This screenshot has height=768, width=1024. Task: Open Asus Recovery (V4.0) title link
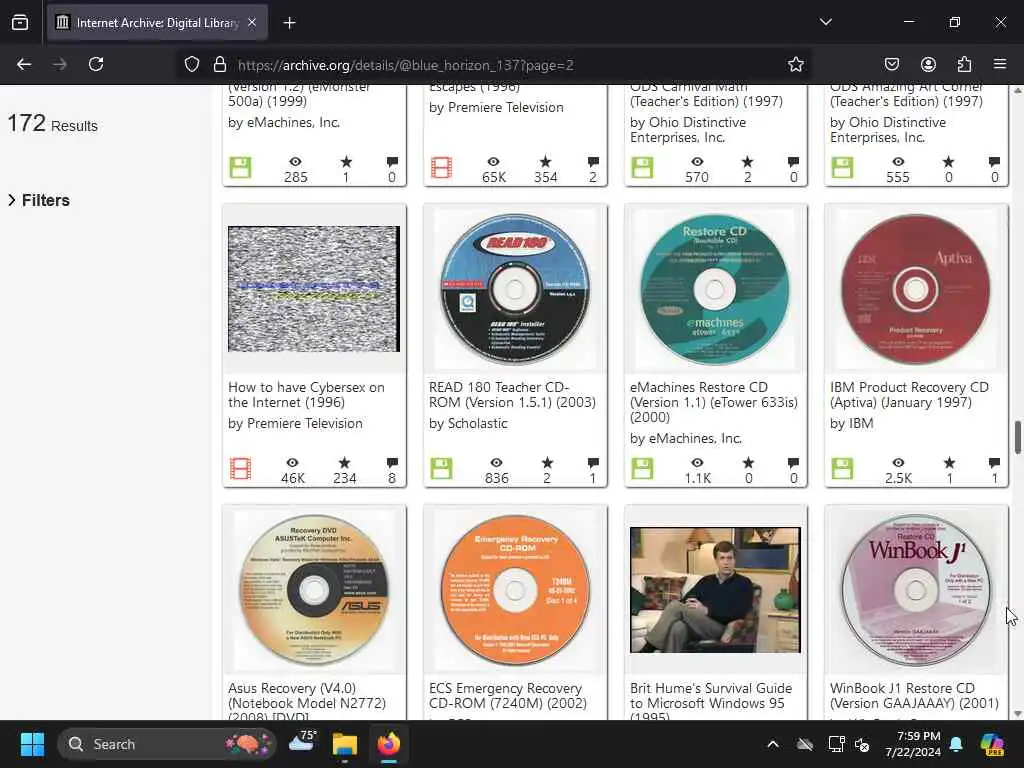click(307, 703)
